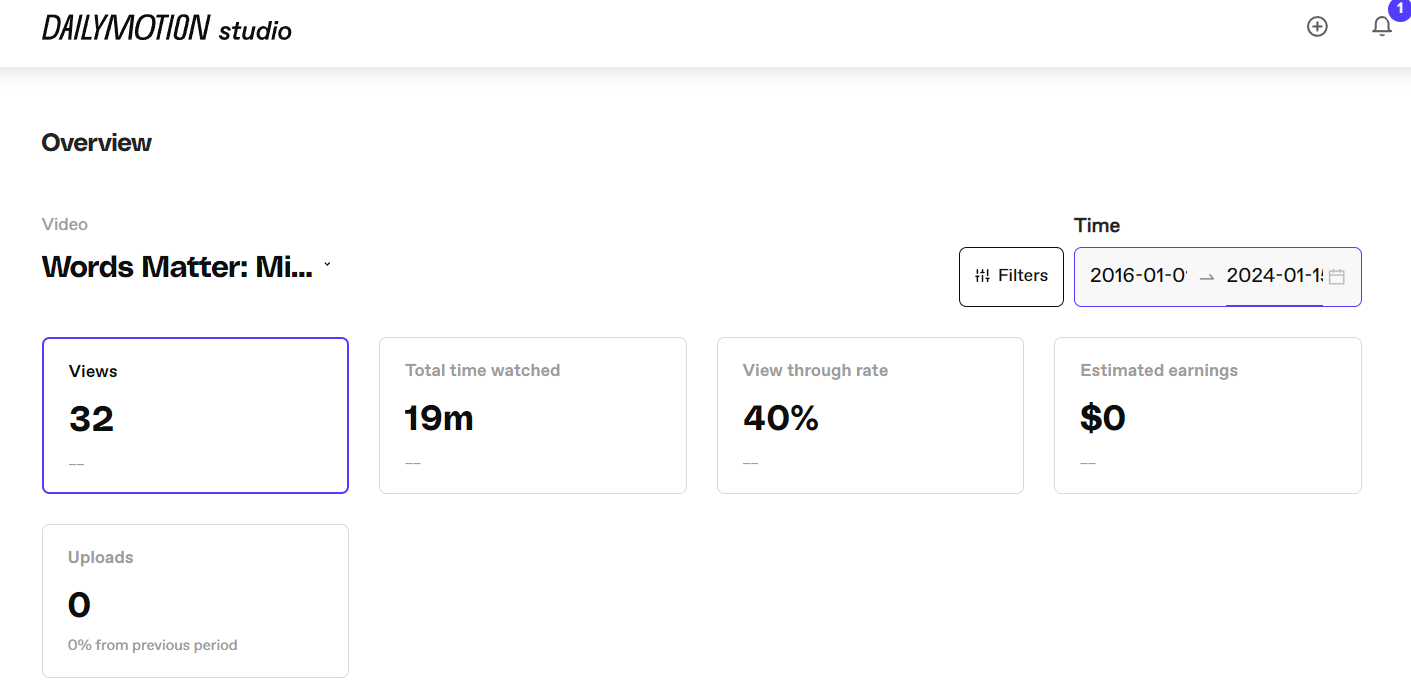Click the Overview heading

pyautogui.click(x=97, y=143)
